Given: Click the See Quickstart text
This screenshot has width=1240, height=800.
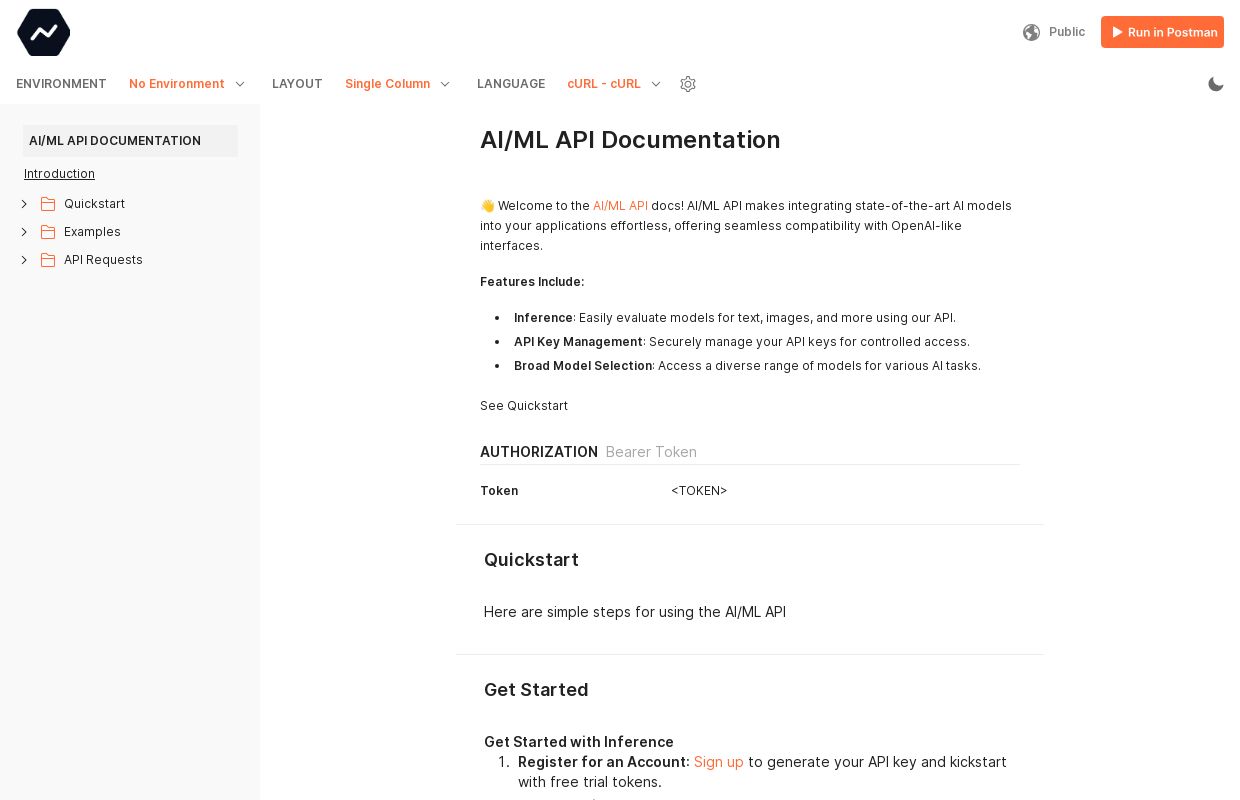Looking at the screenshot, I should [524, 406].
